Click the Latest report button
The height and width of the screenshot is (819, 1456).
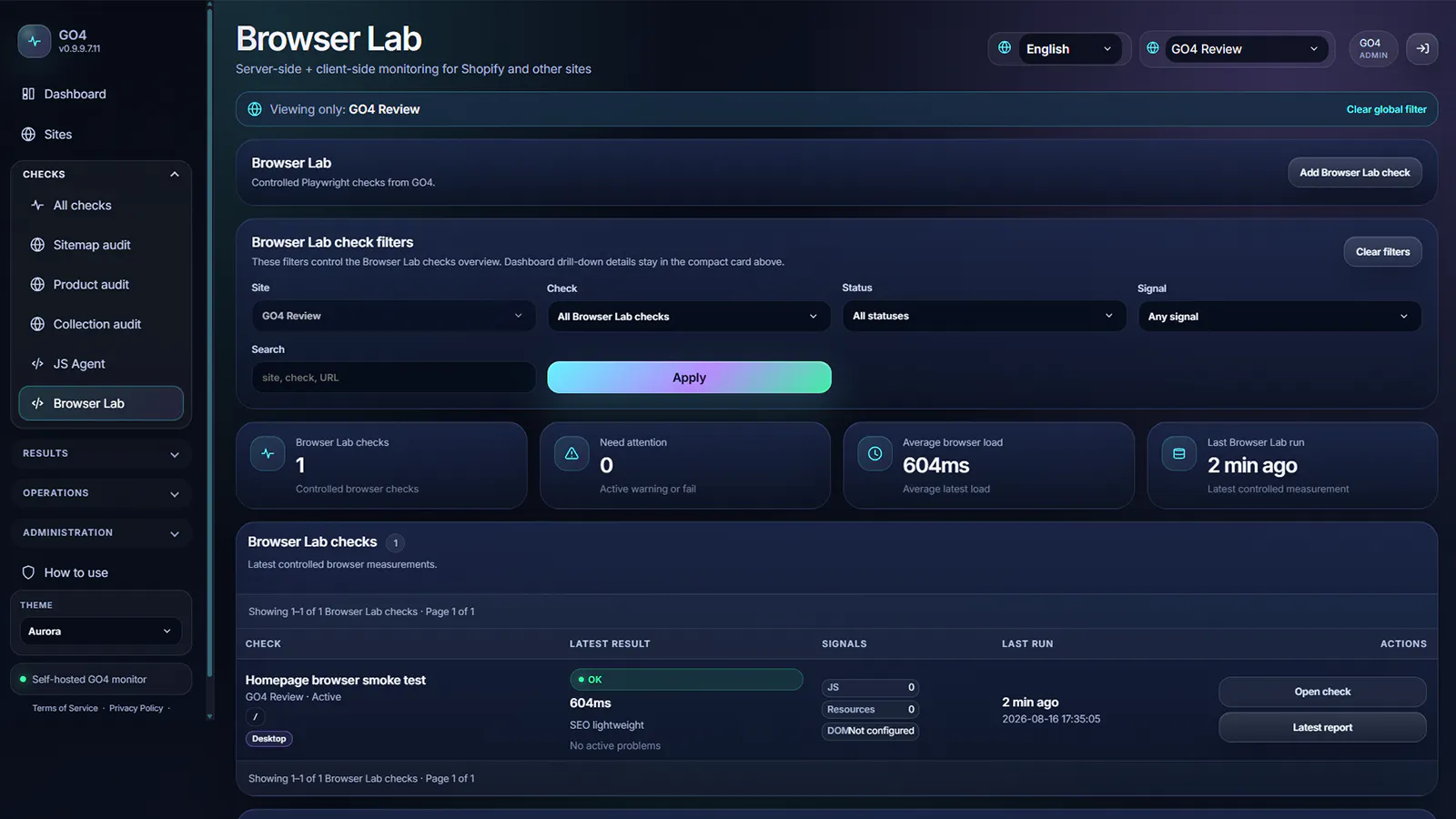click(x=1322, y=727)
